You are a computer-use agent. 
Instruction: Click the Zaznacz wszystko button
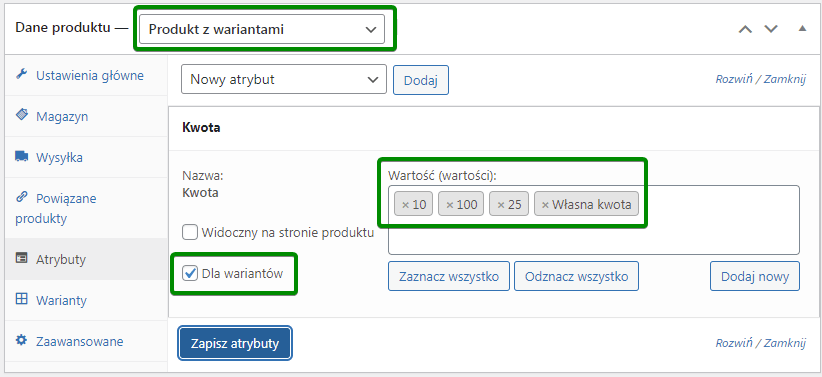[449, 276]
